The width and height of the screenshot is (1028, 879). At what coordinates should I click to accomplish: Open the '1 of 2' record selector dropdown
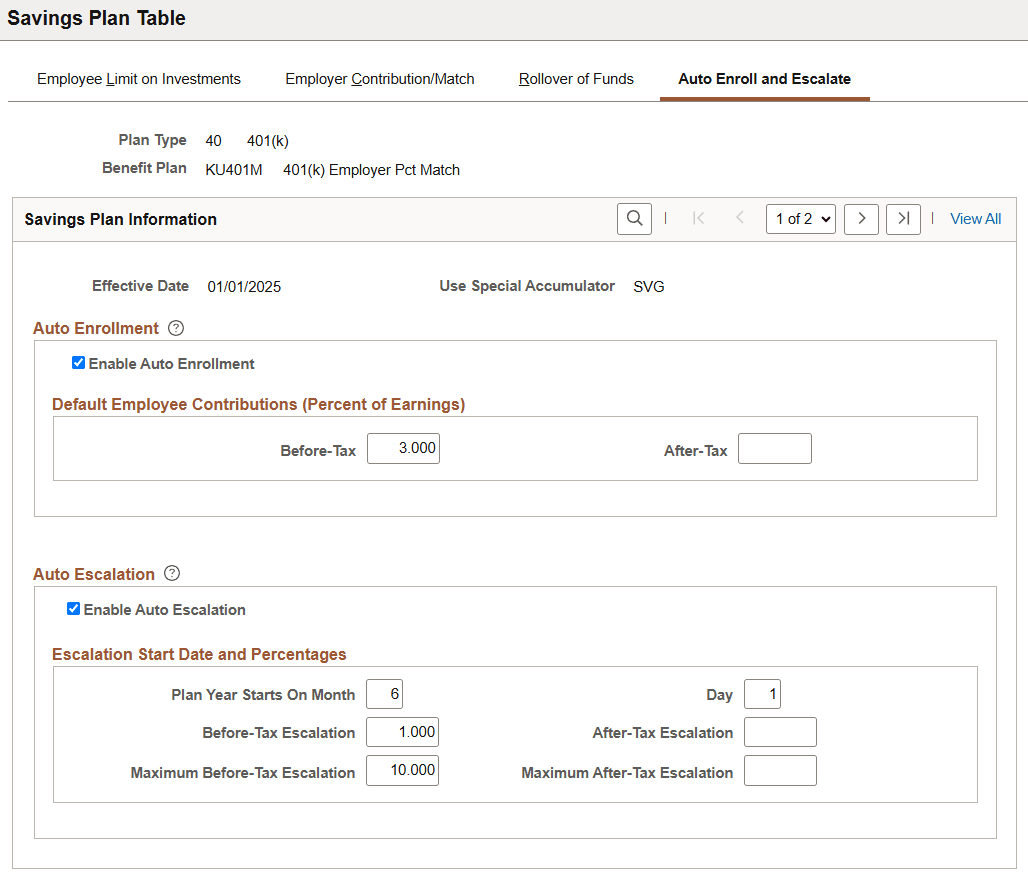(x=800, y=218)
